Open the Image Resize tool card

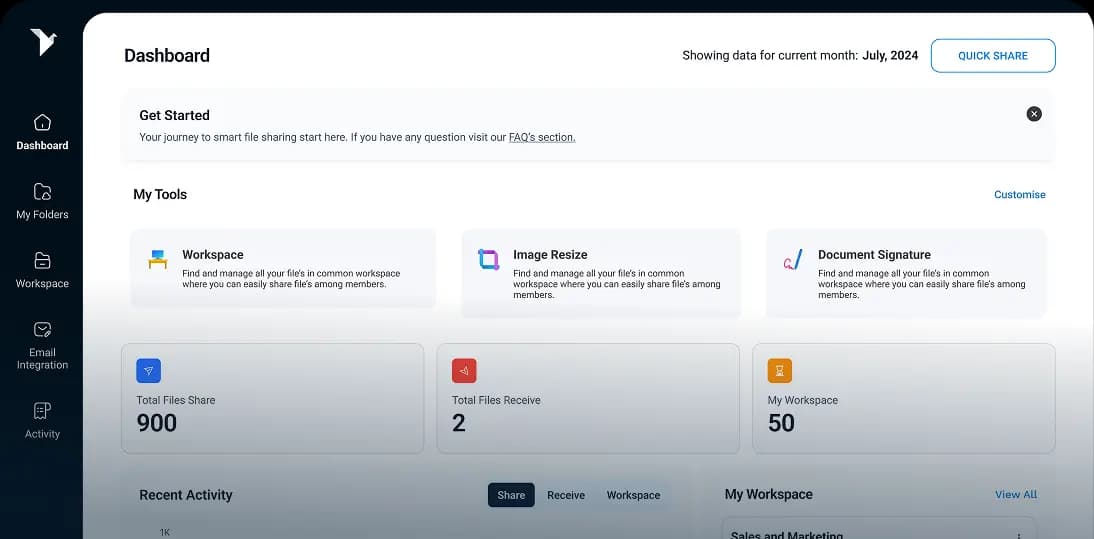click(601, 273)
